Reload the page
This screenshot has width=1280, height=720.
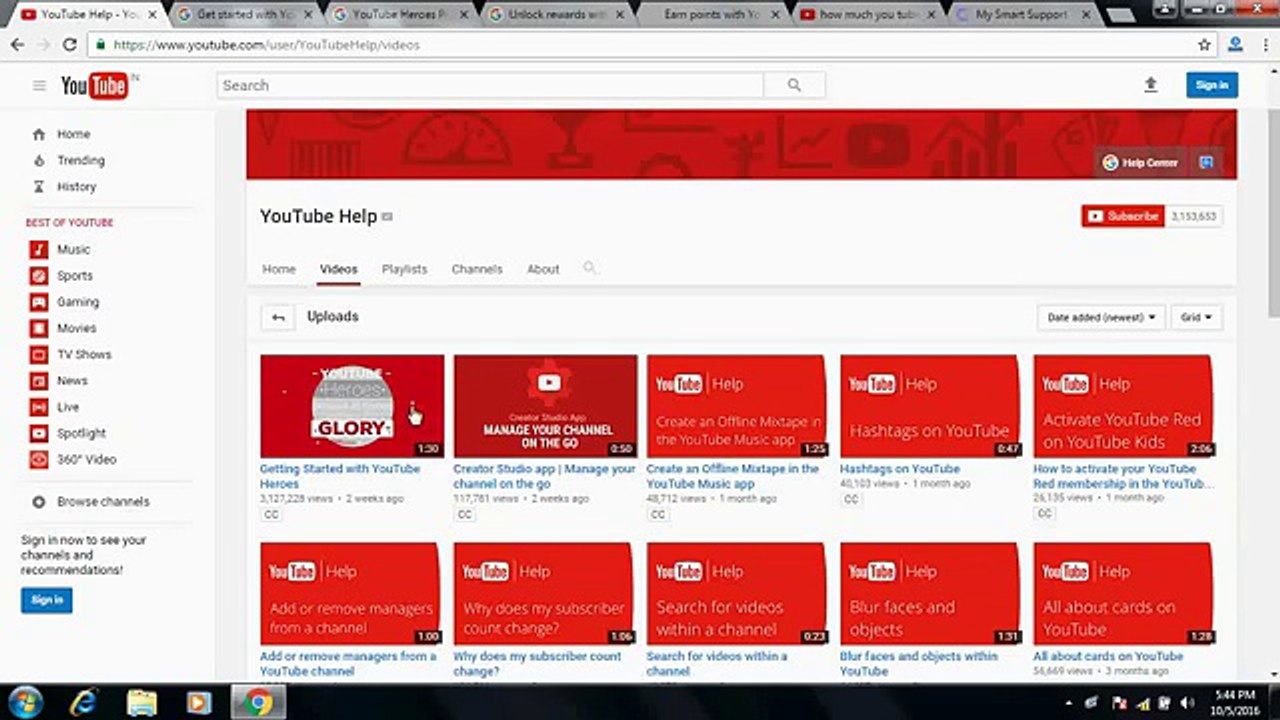click(69, 45)
